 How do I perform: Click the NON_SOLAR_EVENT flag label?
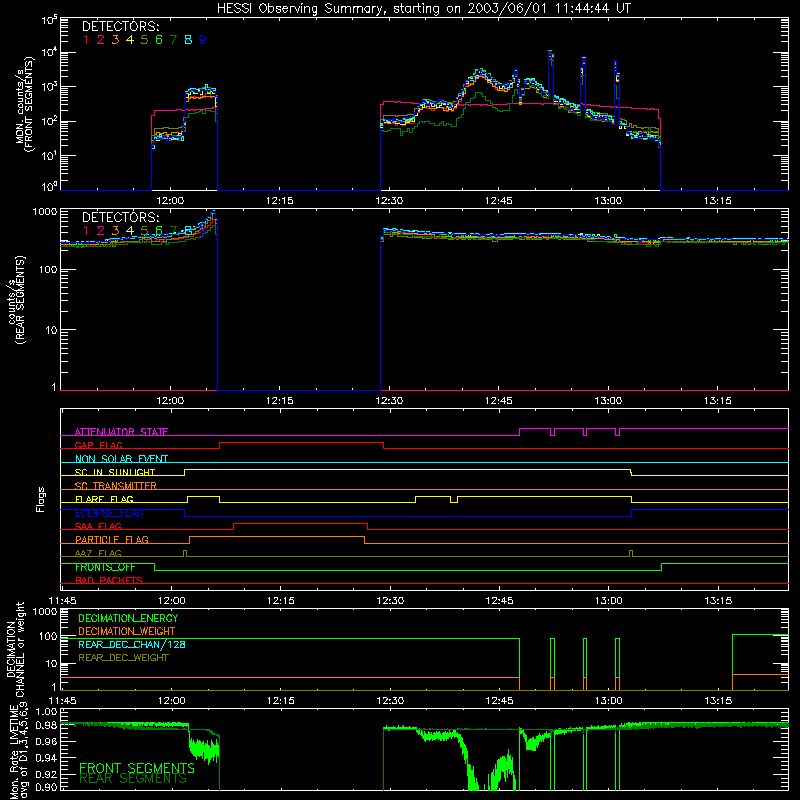(x=121, y=459)
